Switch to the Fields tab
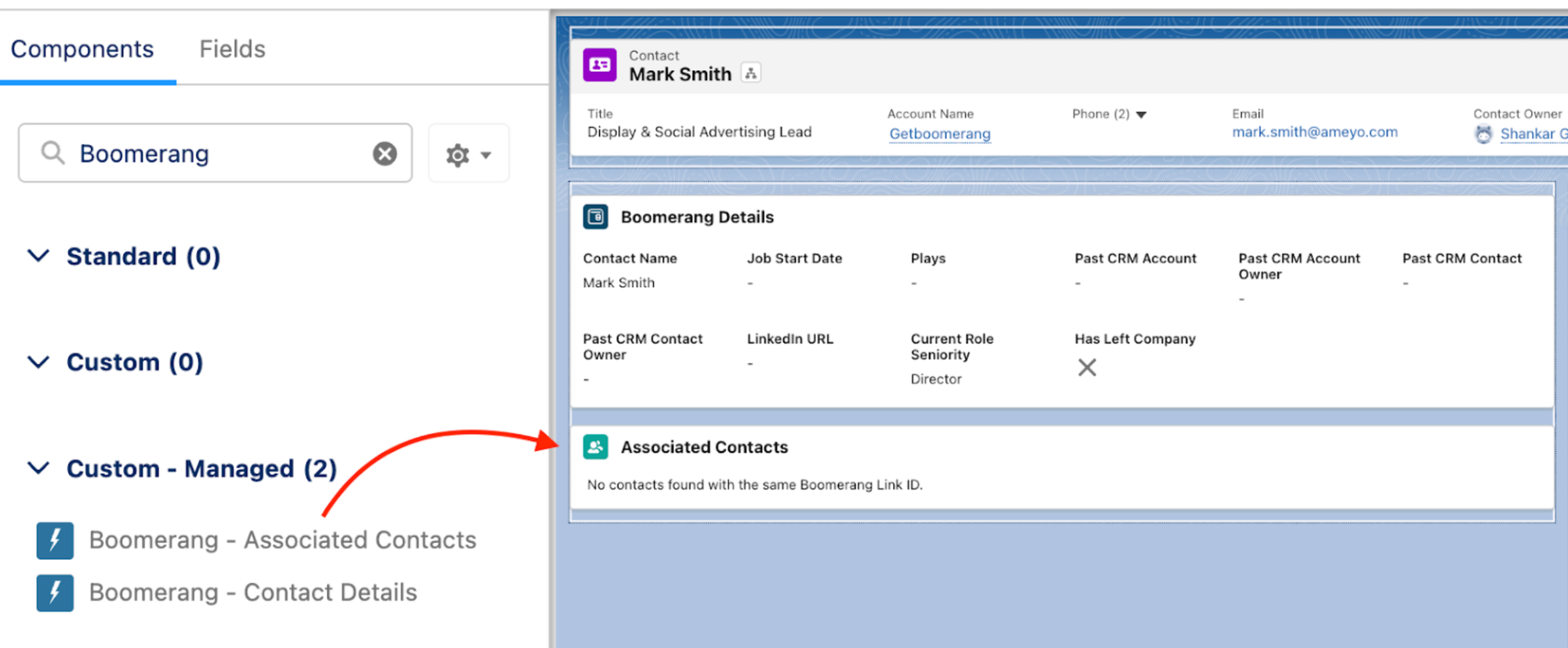 (232, 49)
